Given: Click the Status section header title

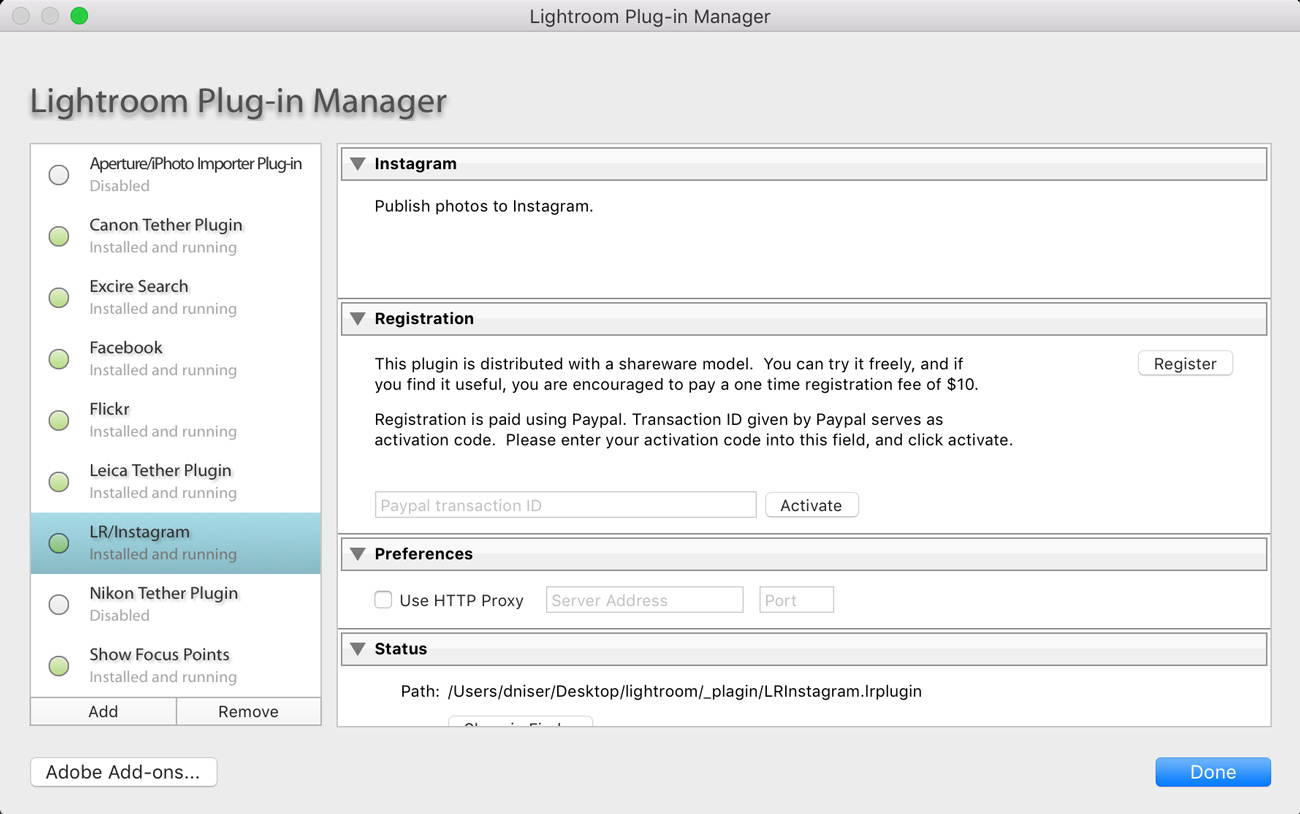Looking at the screenshot, I should 400,649.
